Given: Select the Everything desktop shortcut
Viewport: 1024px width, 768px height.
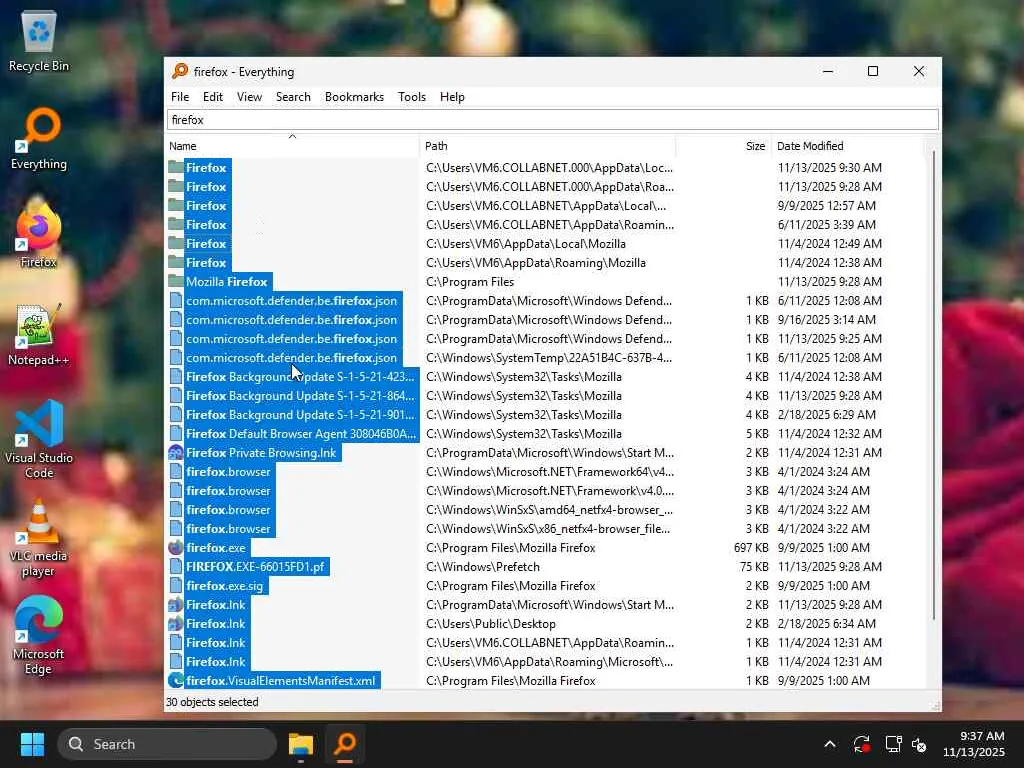Looking at the screenshot, I should [39, 138].
